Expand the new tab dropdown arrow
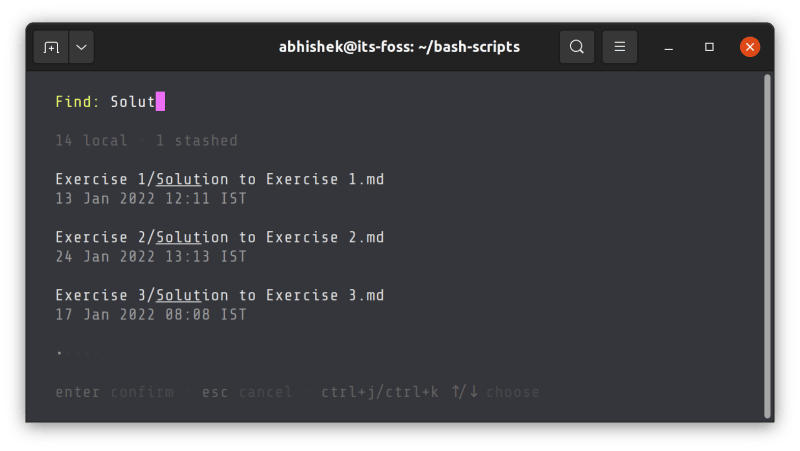The width and height of the screenshot is (800, 451). (x=80, y=47)
